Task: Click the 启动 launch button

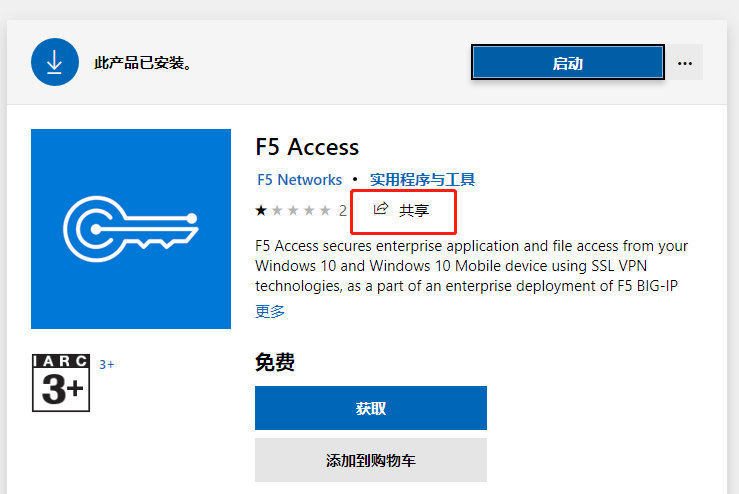Action: [x=568, y=62]
